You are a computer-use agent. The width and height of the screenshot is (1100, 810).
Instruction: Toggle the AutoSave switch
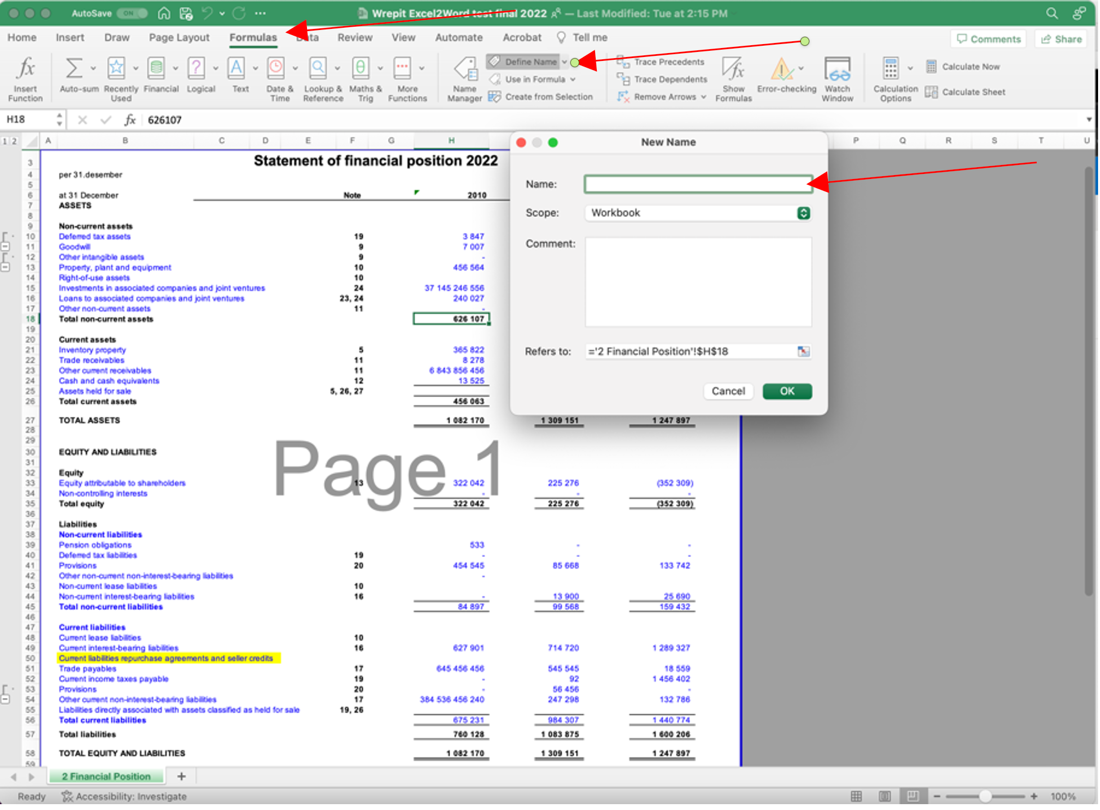[132, 13]
